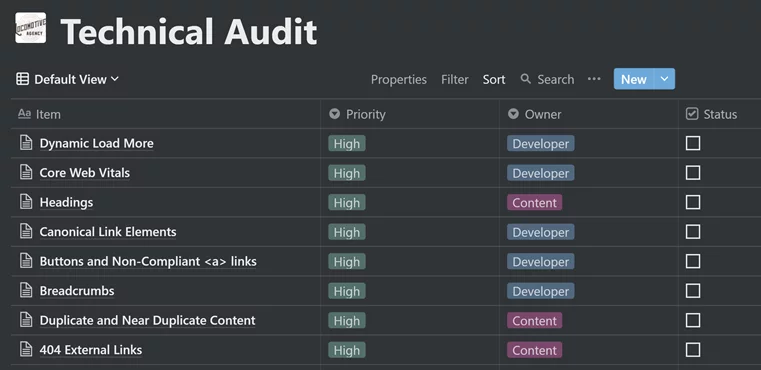Click the page icon beside Breadcrumbs
Viewport: 761px width, 370px height.
pos(26,291)
